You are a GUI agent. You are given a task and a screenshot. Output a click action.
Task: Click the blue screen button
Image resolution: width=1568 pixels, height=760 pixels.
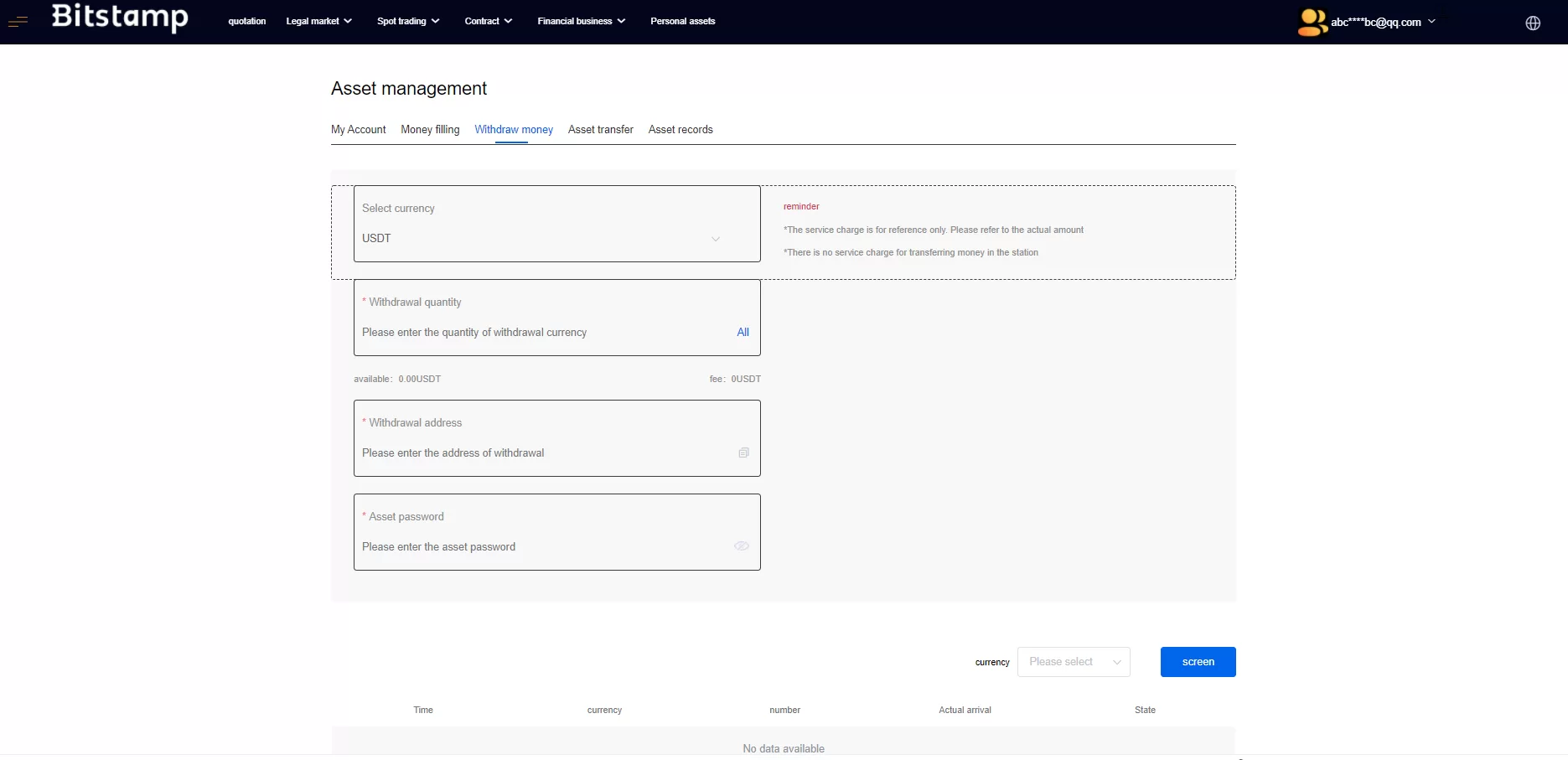pos(1198,662)
